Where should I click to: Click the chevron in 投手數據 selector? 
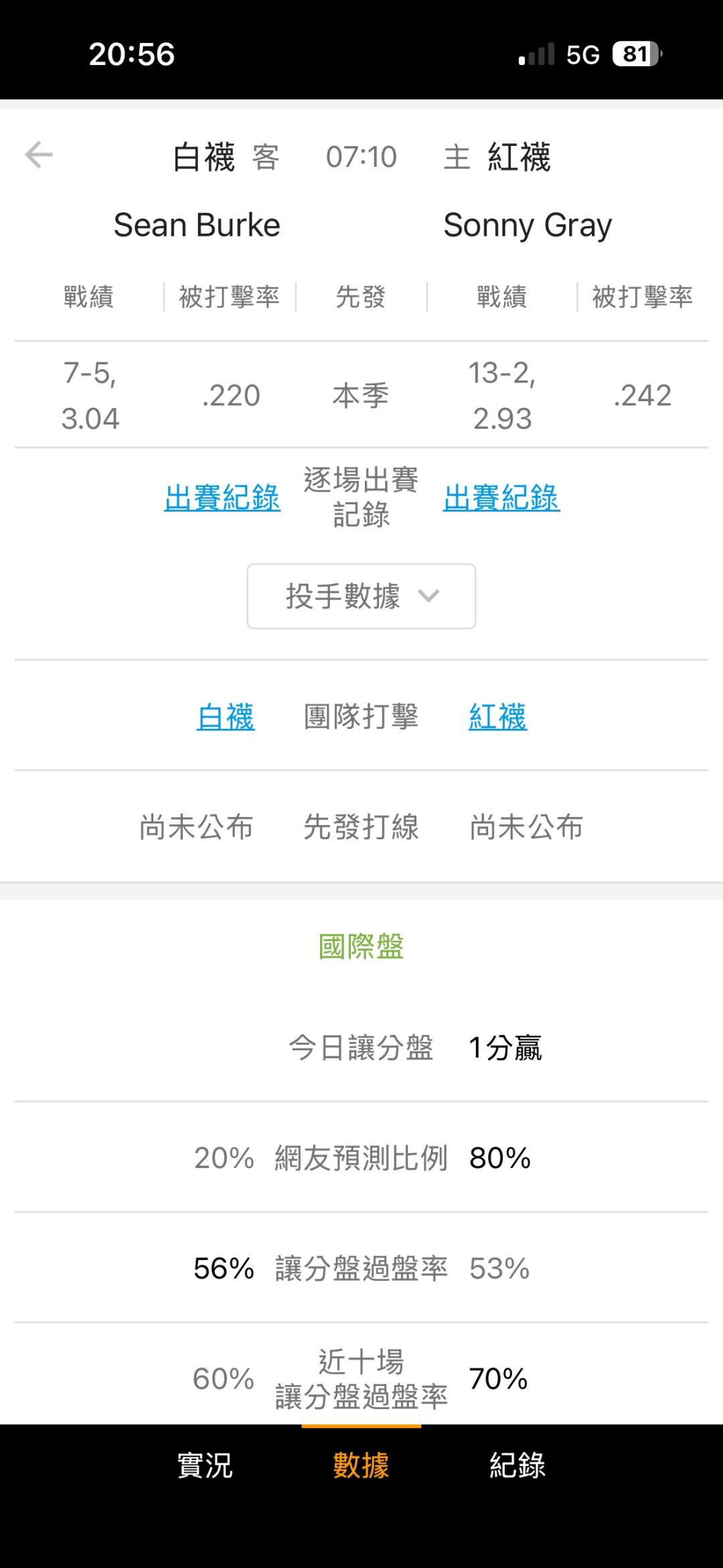[428, 595]
